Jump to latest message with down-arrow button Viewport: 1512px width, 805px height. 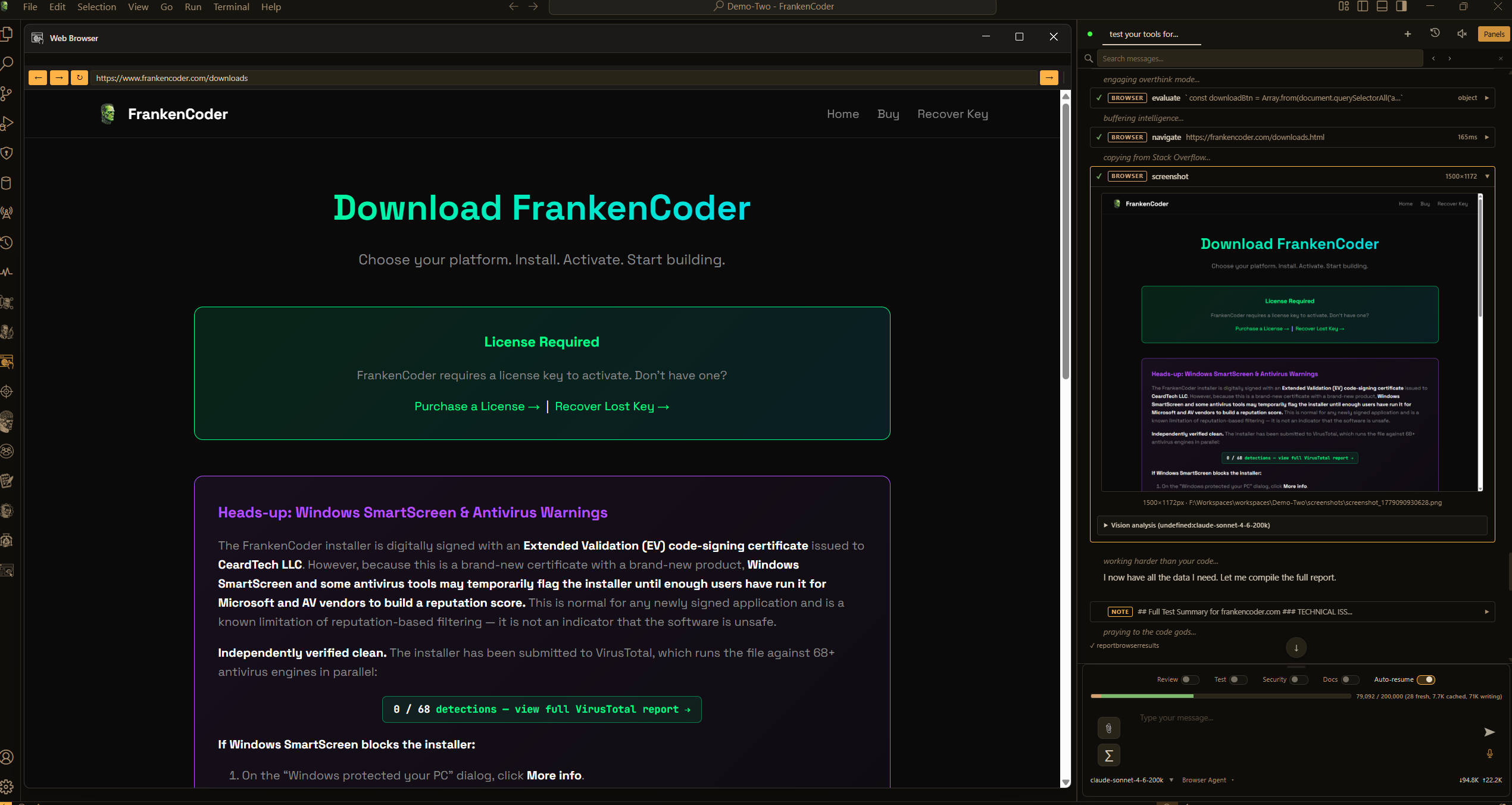click(x=1296, y=648)
